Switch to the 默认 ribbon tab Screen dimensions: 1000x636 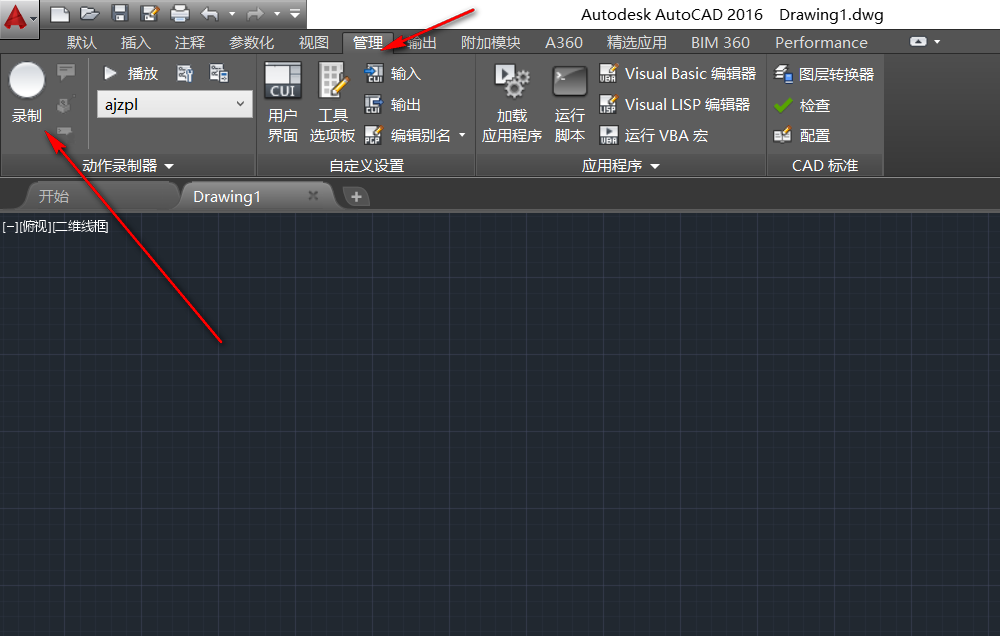coord(82,43)
